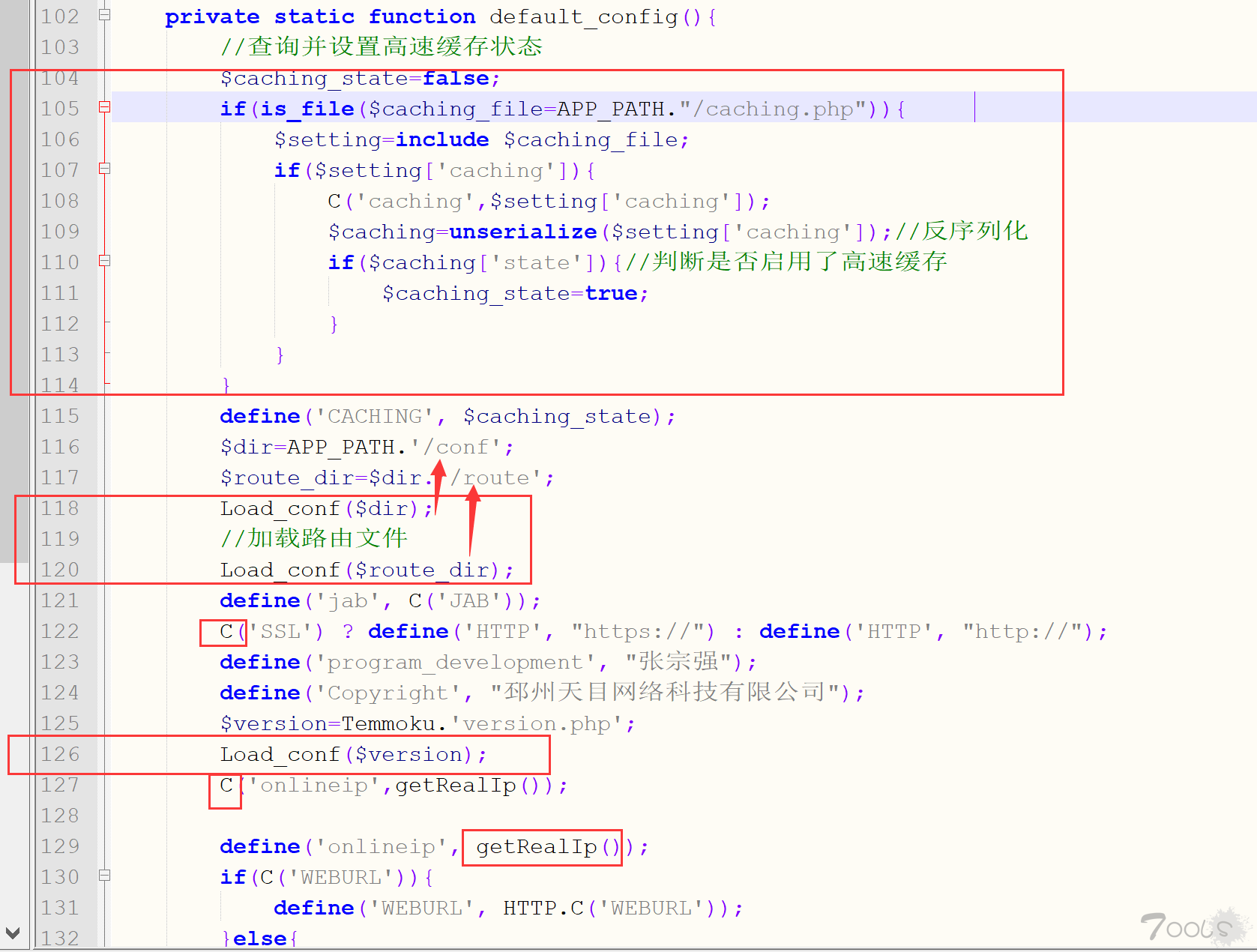Click the call Load_conf($route_dir);
This screenshot has width=1257, height=952.
[367, 570]
